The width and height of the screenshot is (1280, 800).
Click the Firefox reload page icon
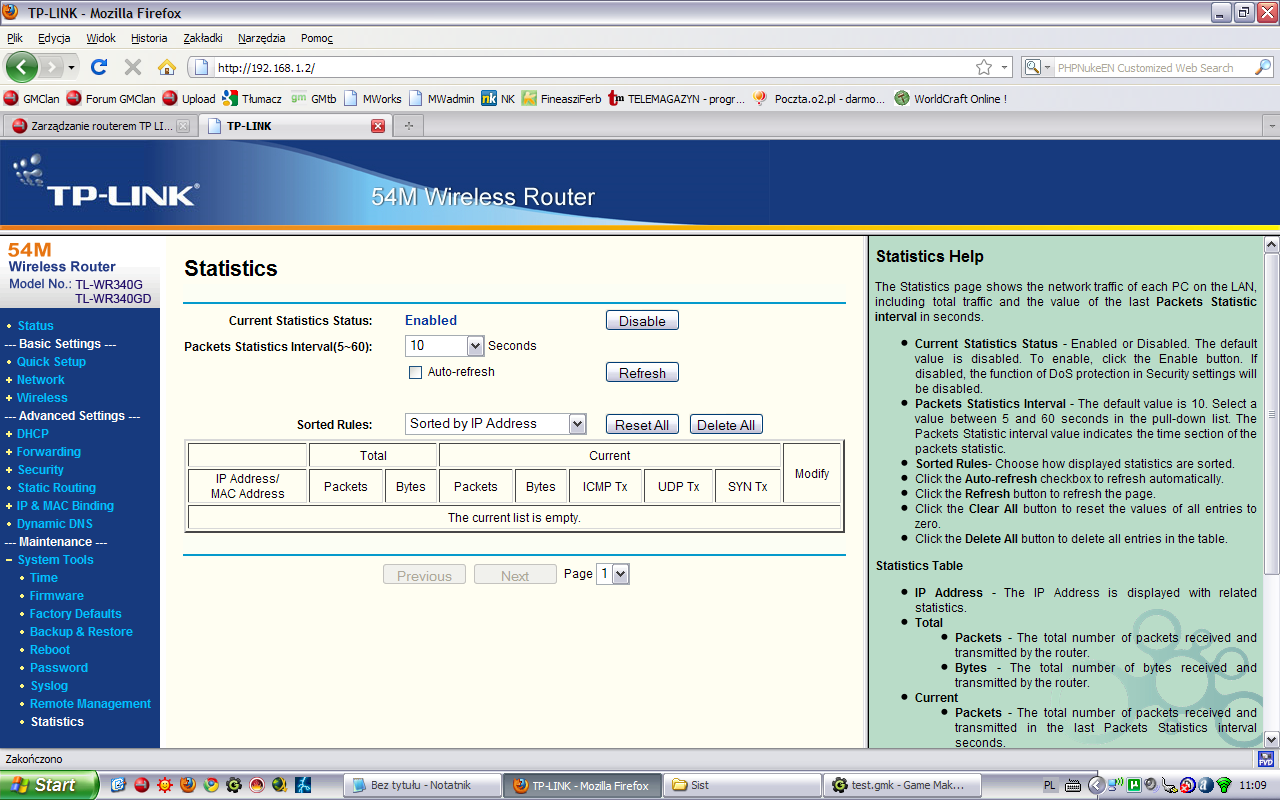point(98,67)
